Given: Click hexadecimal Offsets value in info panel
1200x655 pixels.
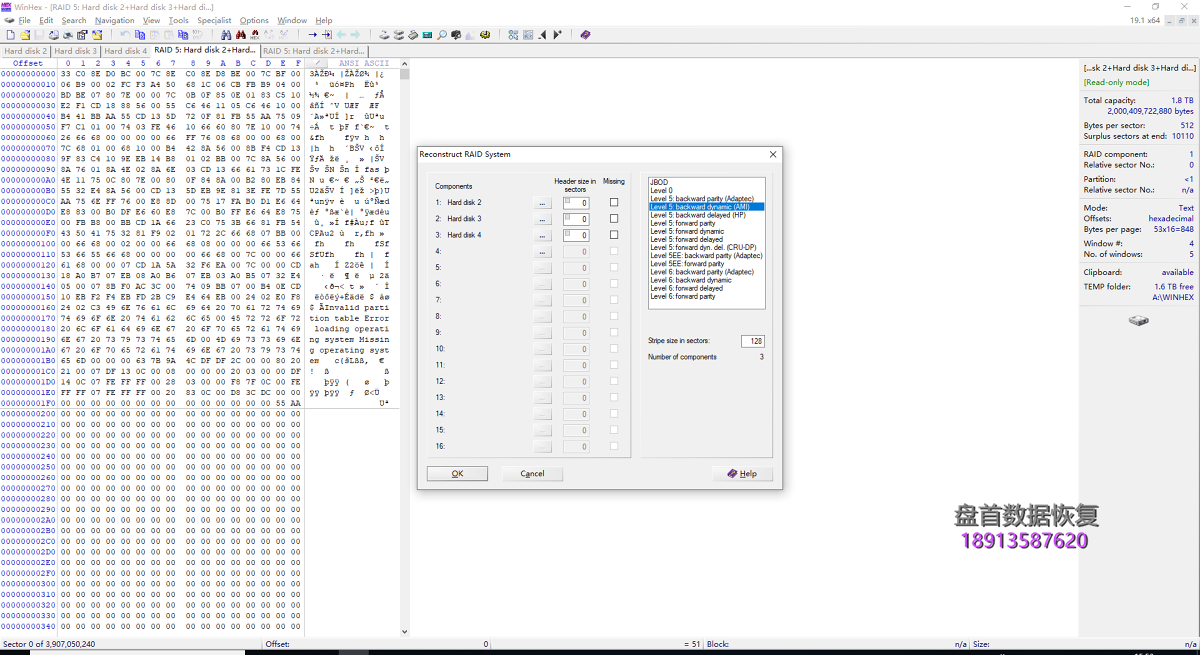Looking at the screenshot, I should pos(1171,218).
